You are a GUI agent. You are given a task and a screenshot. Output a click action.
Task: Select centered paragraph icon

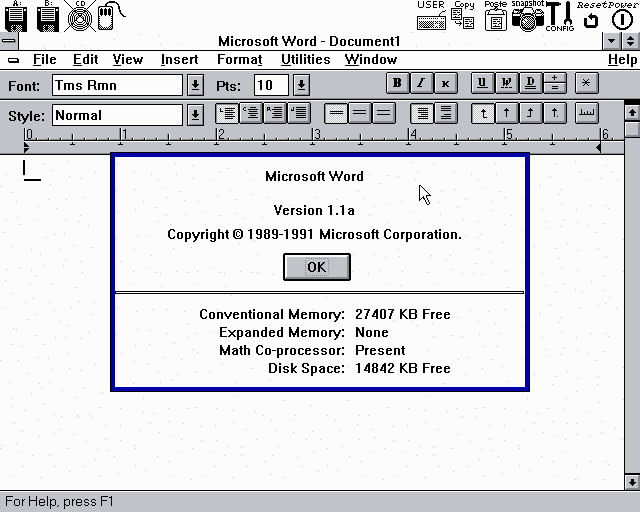[251, 113]
